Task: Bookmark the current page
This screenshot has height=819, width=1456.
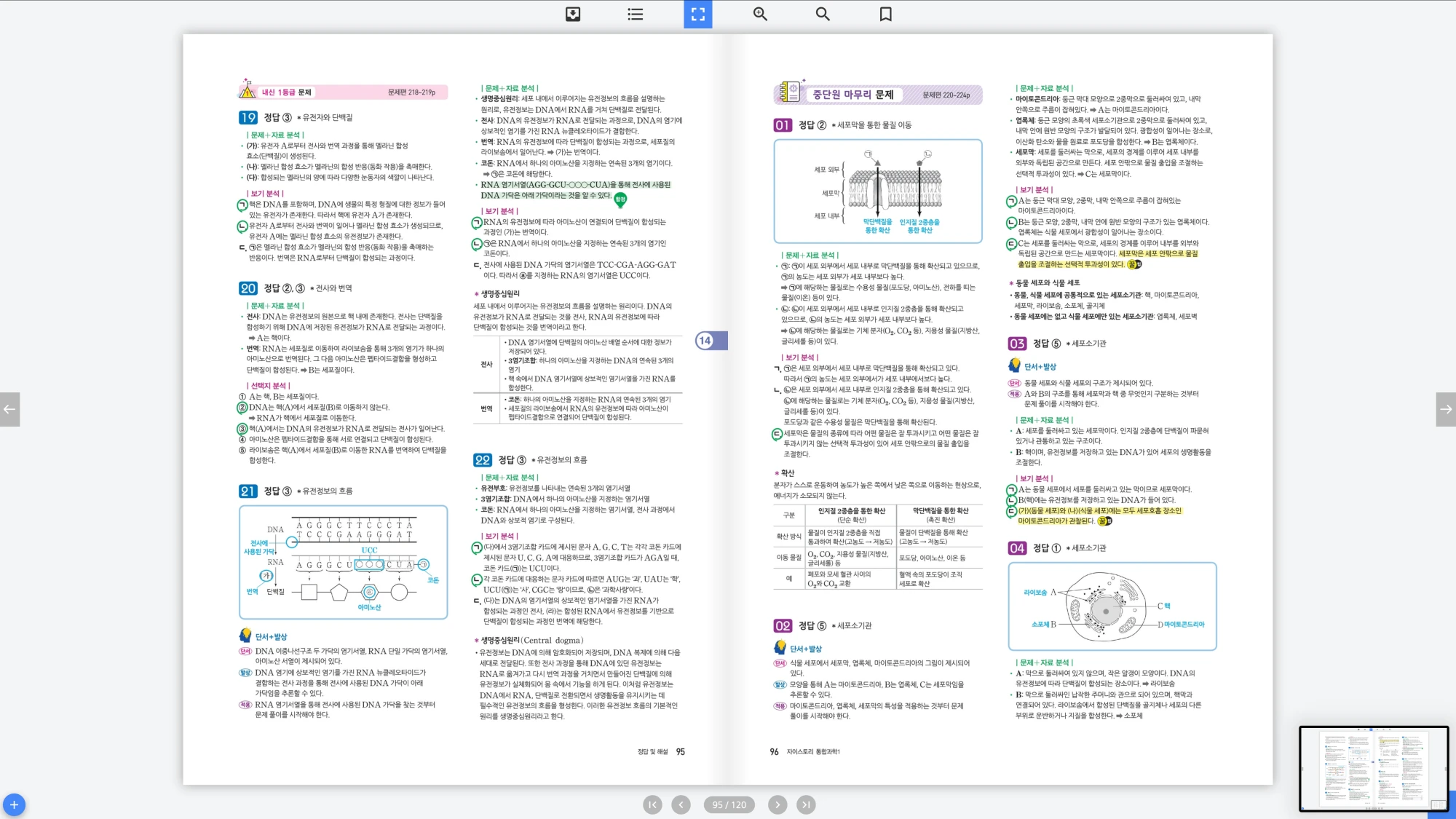Action: (885, 14)
